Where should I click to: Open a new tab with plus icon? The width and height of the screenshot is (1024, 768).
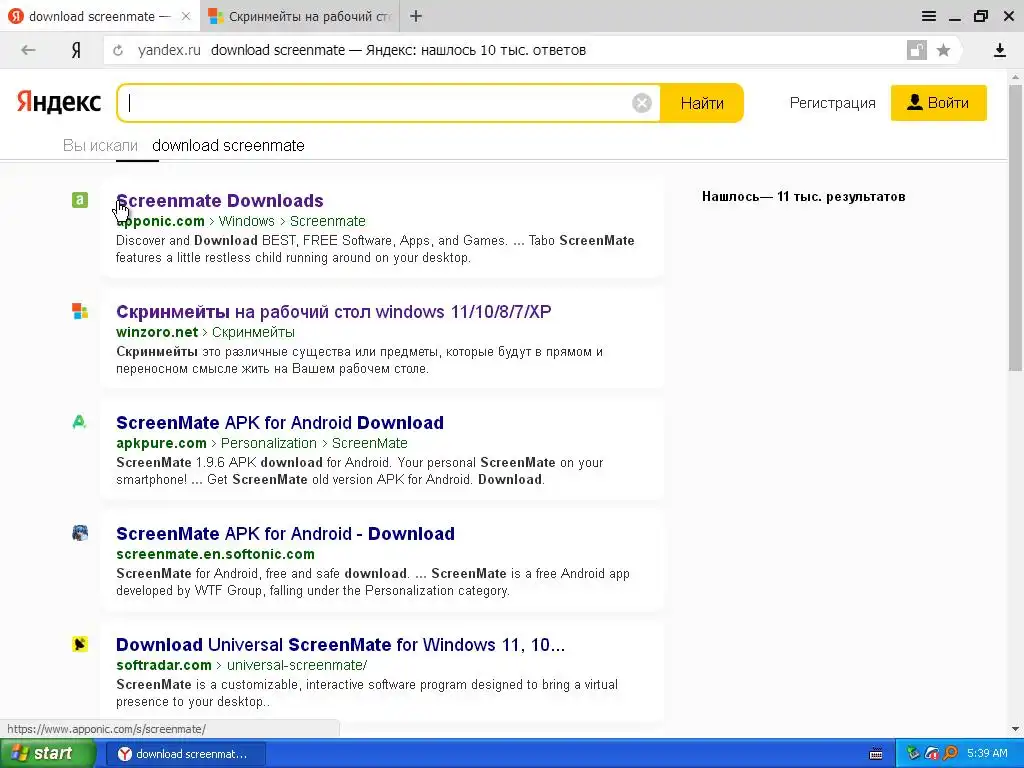click(415, 16)
